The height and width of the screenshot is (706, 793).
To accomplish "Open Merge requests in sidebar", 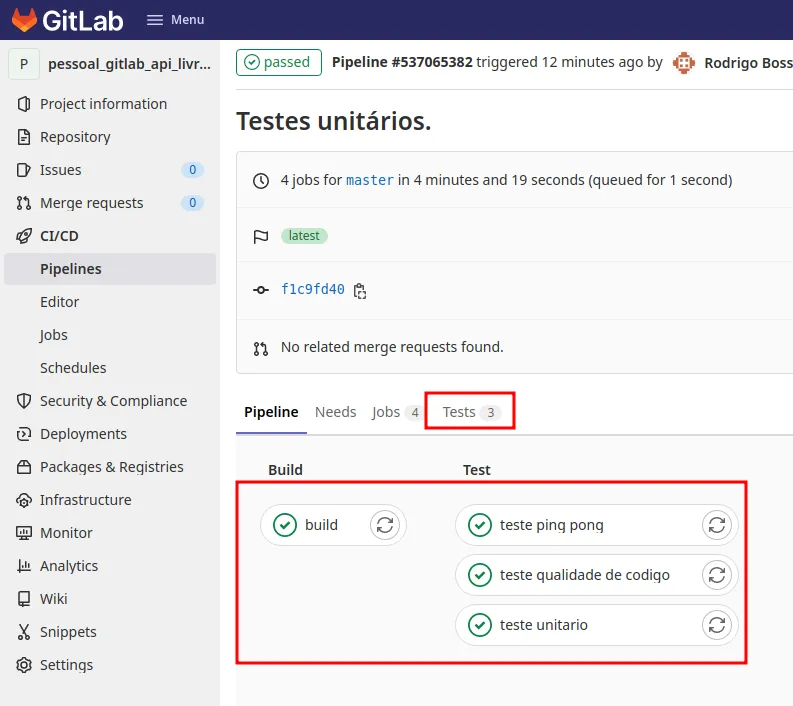I will pyautogui.click(x=92, y=203).
